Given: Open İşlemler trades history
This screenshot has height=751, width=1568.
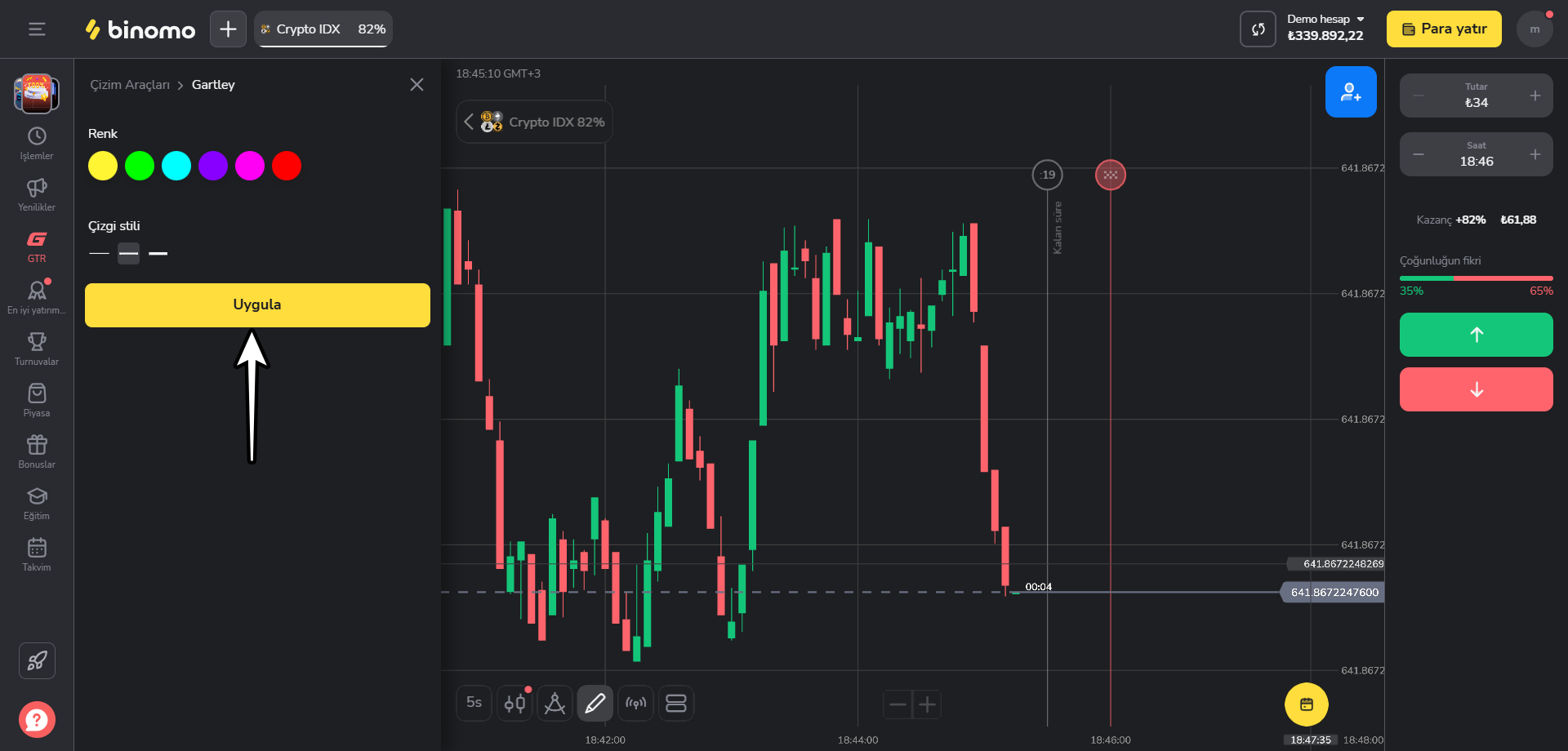Looking at the screenshot, I should pos(37,144).
